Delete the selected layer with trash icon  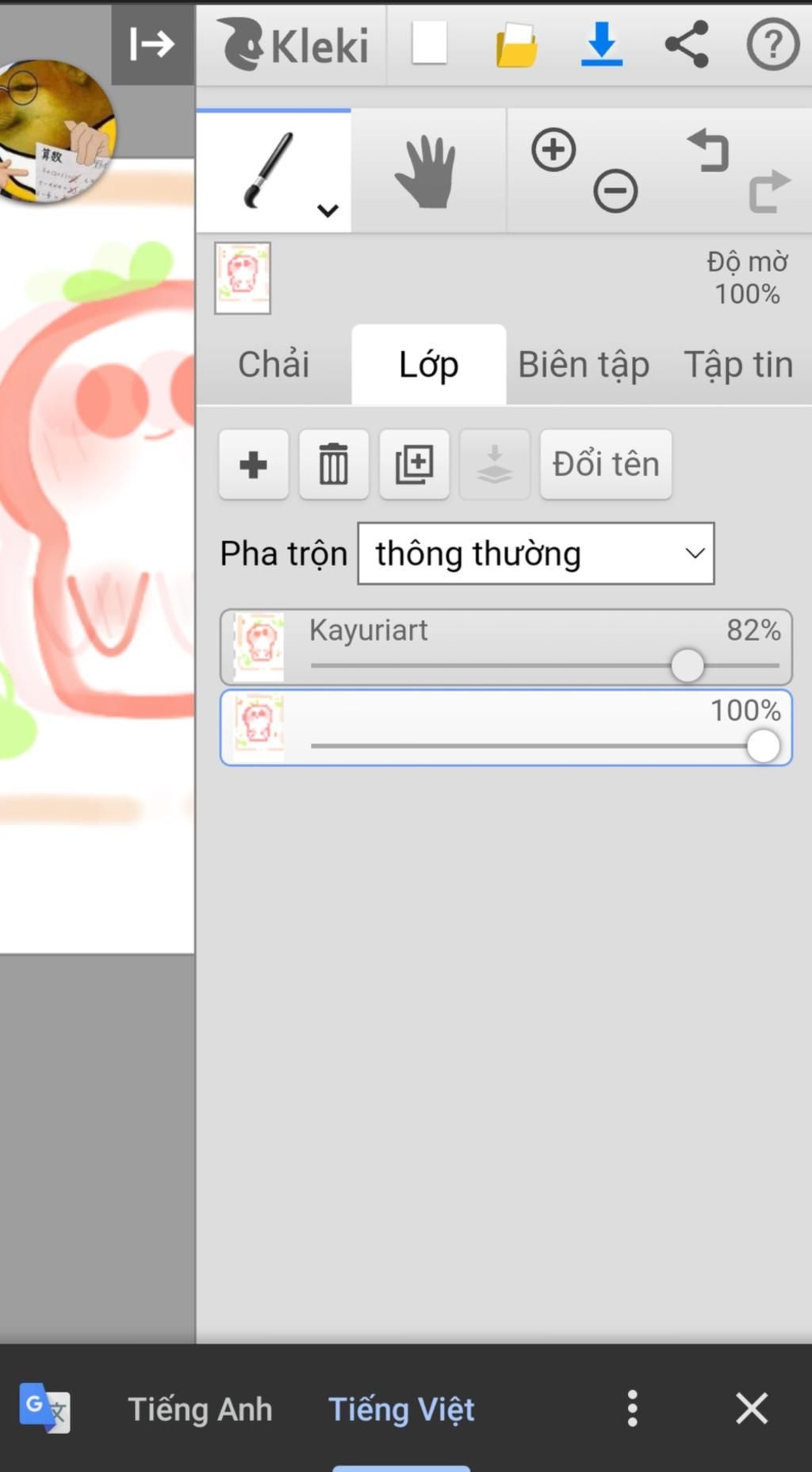click(x=334, y=465)
